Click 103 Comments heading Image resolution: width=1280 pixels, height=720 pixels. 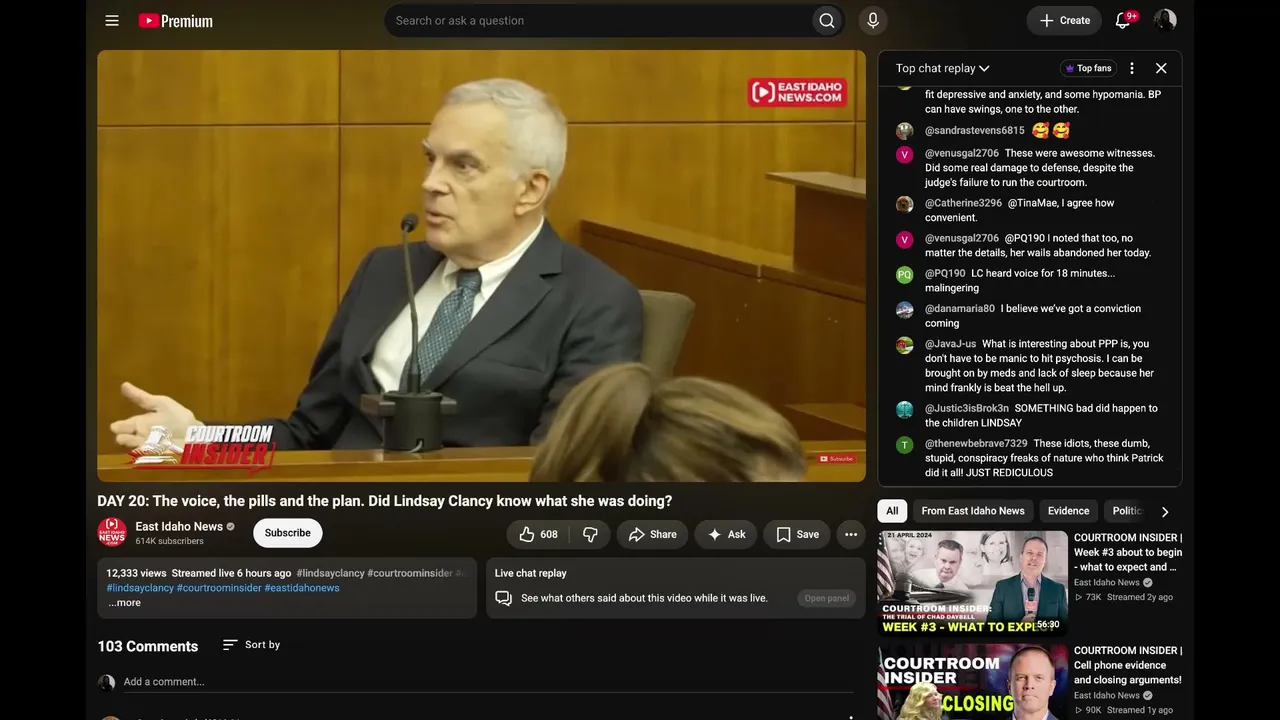(148, 646)
